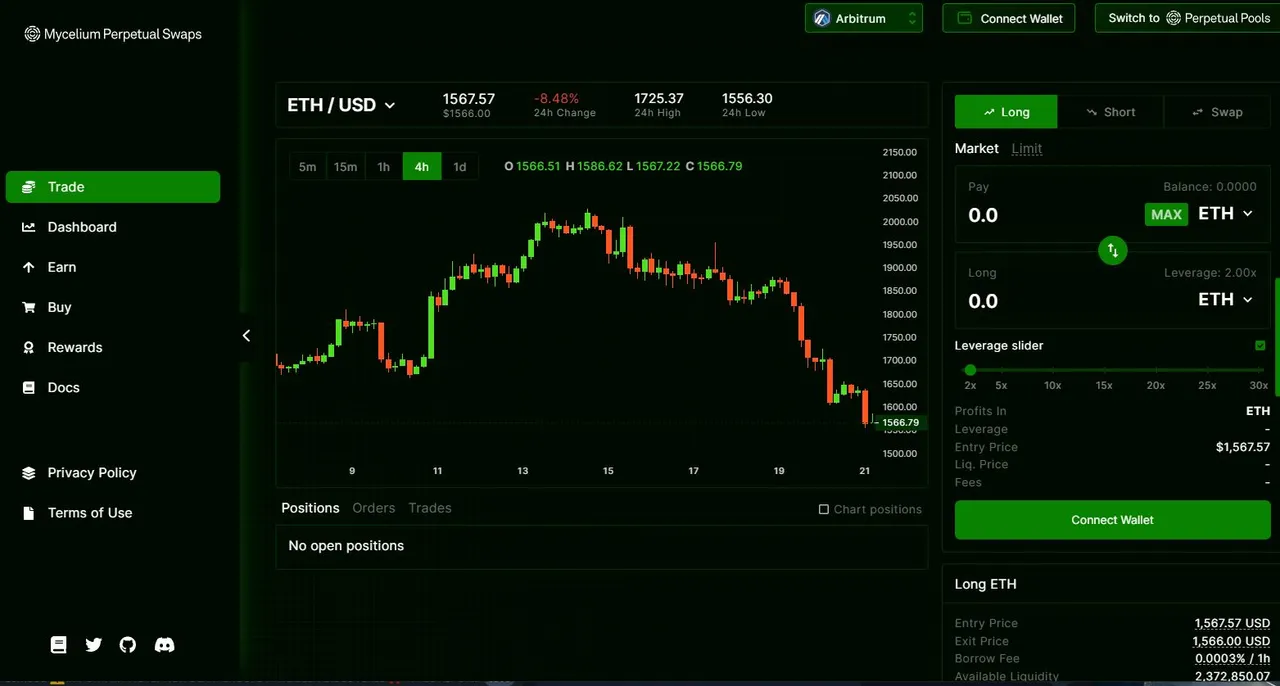This screenshot has height=686, width=1280.
Task: Open the Arbitrum network dropdown
Action: click(864, 18)
